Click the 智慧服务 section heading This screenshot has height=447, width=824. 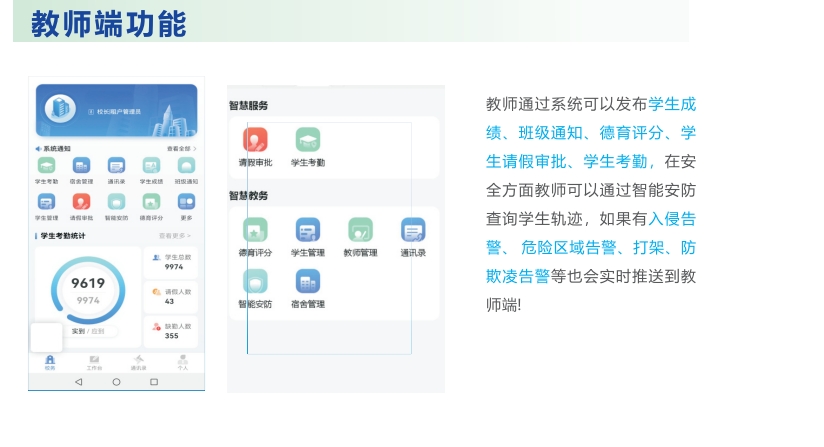[x=249, y=106]
